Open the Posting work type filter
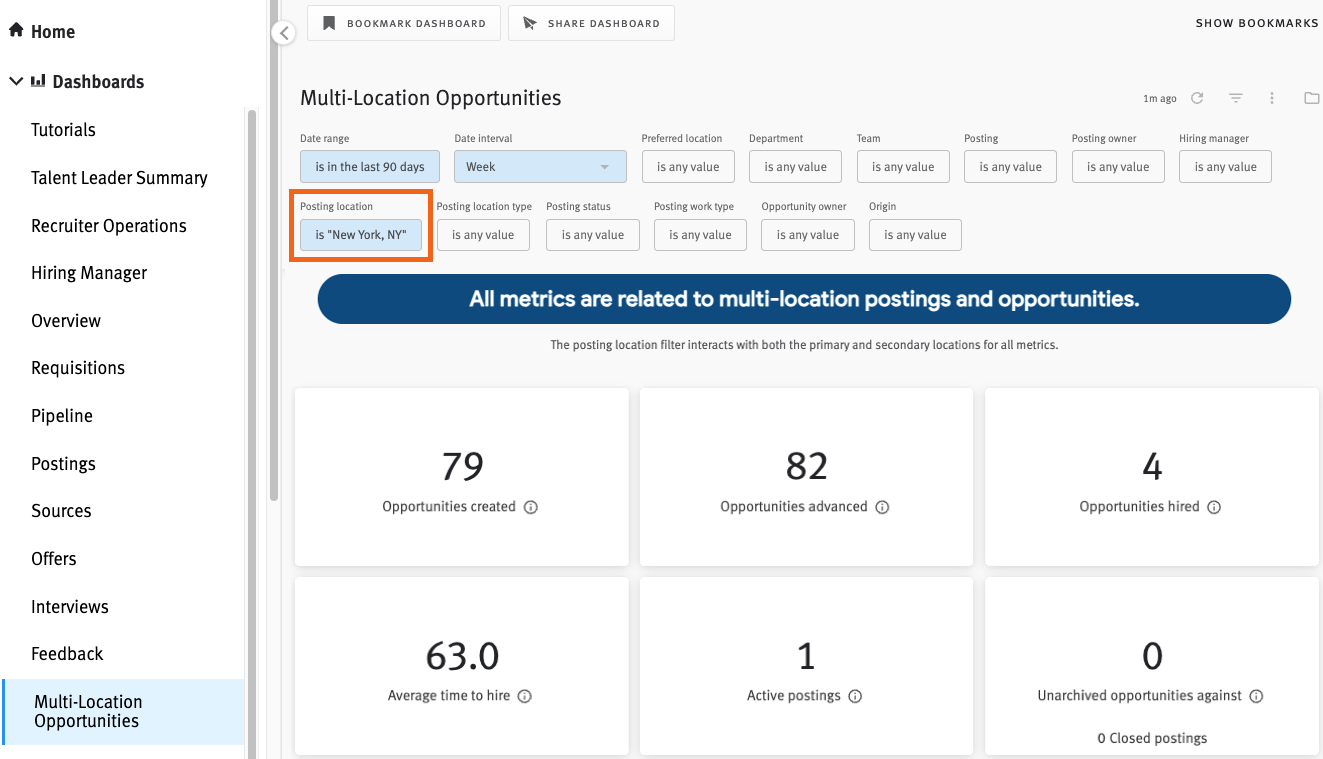Viewport: 1323px width, 759px height. click(700, 235)
